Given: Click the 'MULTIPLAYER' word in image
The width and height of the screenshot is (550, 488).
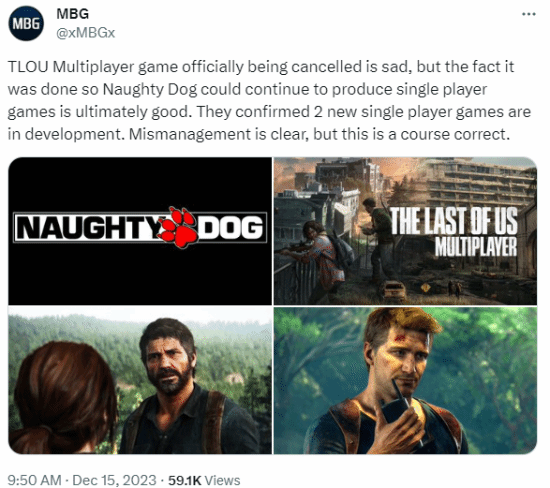Looking at the screenshot, I should click(476, 247).
